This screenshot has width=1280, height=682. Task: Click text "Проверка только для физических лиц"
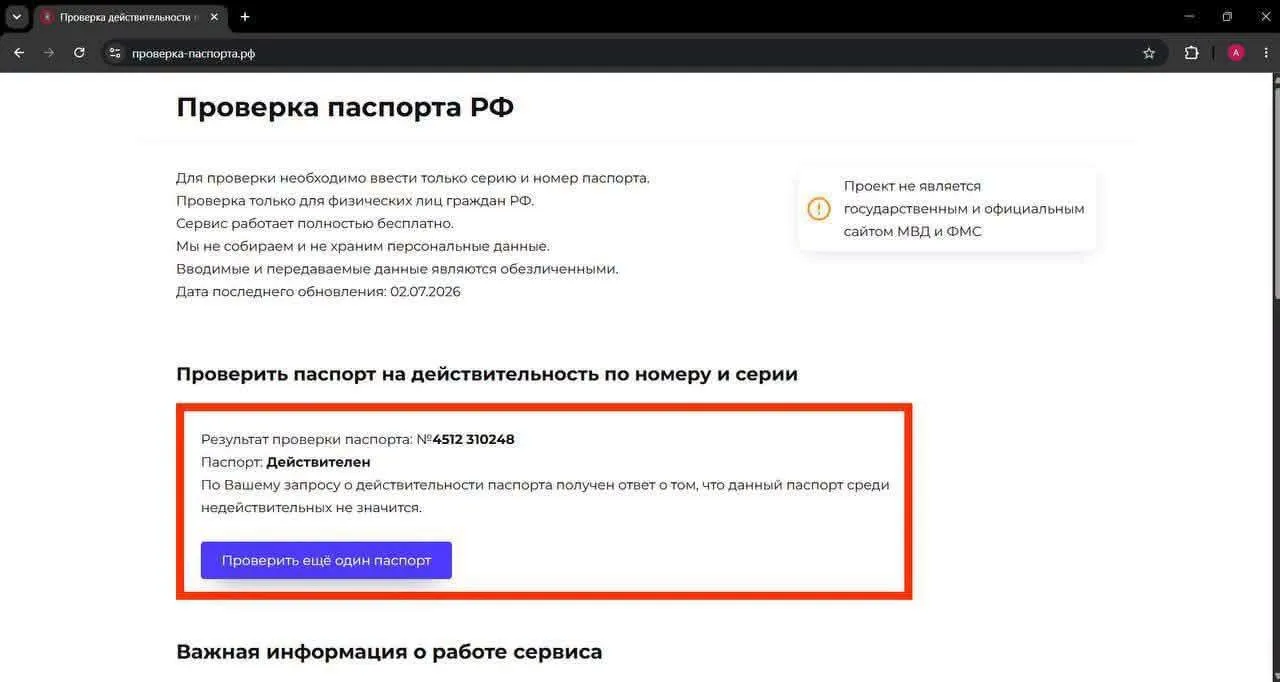pos(355,200)
